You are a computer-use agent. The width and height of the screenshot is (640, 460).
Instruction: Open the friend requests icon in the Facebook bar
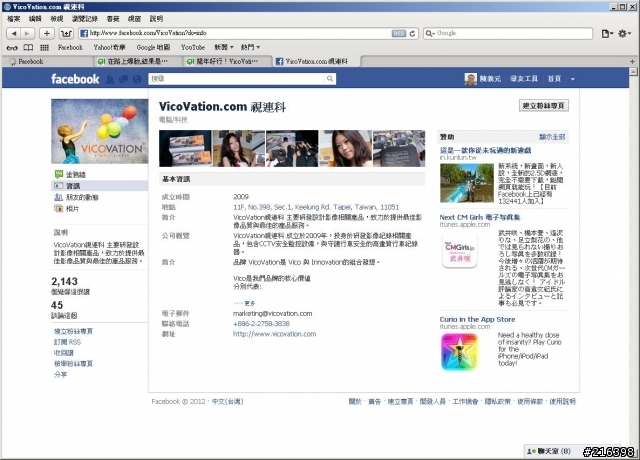(110, 79)
